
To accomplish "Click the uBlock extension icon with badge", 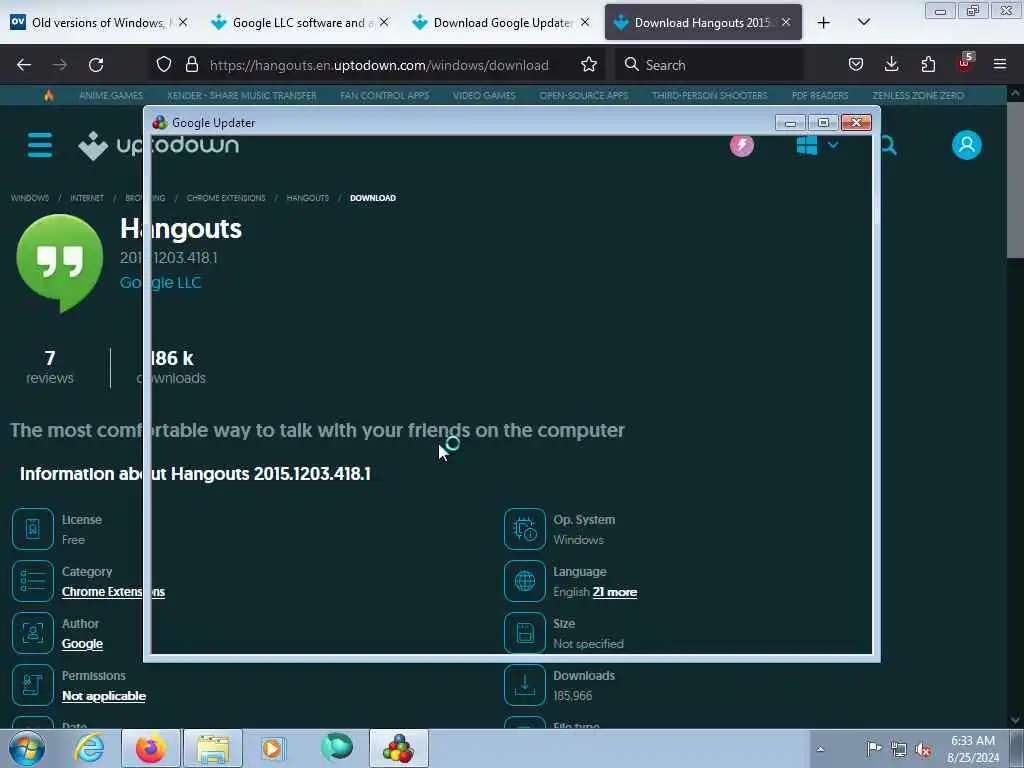I will 965,63.
